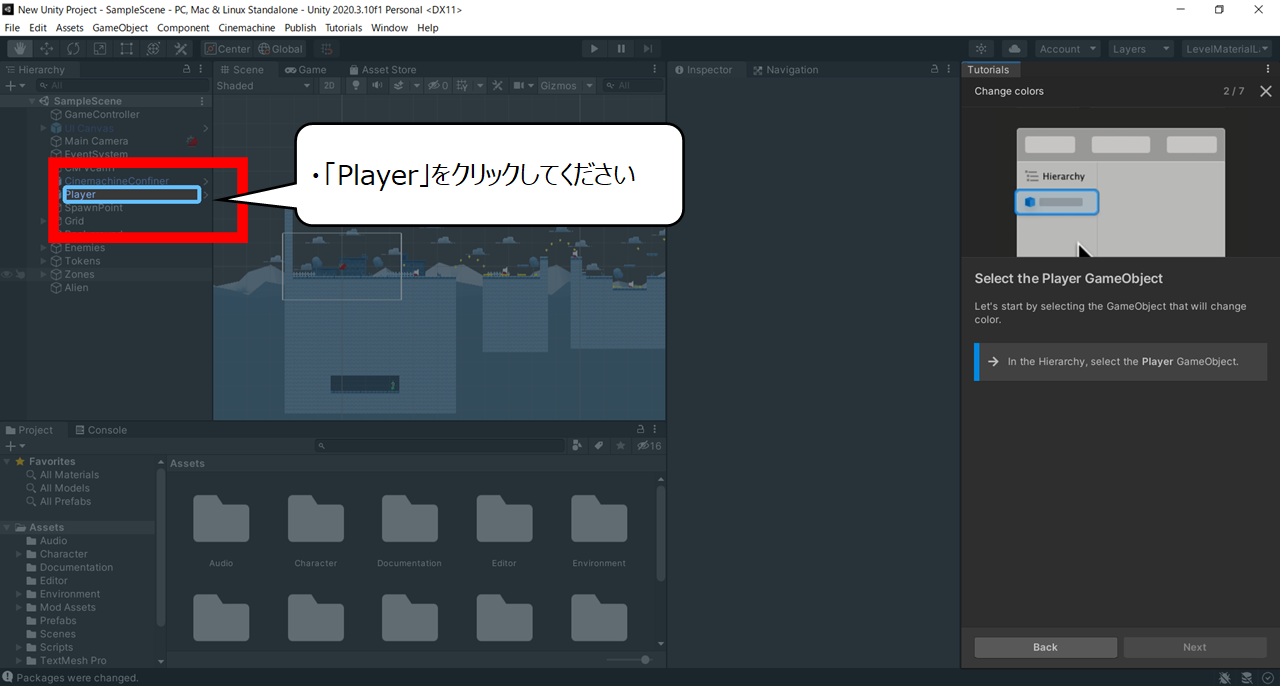Image resolution: width=1280 pixels, height=686 pixels.
Task: Open the Tutorials menu
Action: 343,28
